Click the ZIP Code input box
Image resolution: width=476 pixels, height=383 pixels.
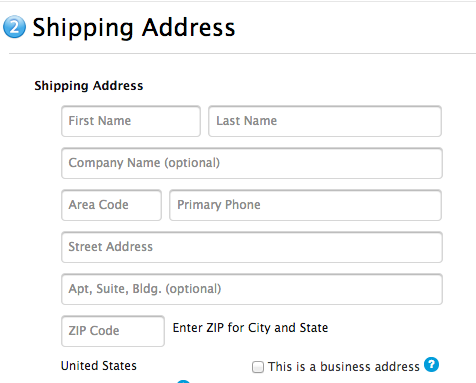coord(113,331)
